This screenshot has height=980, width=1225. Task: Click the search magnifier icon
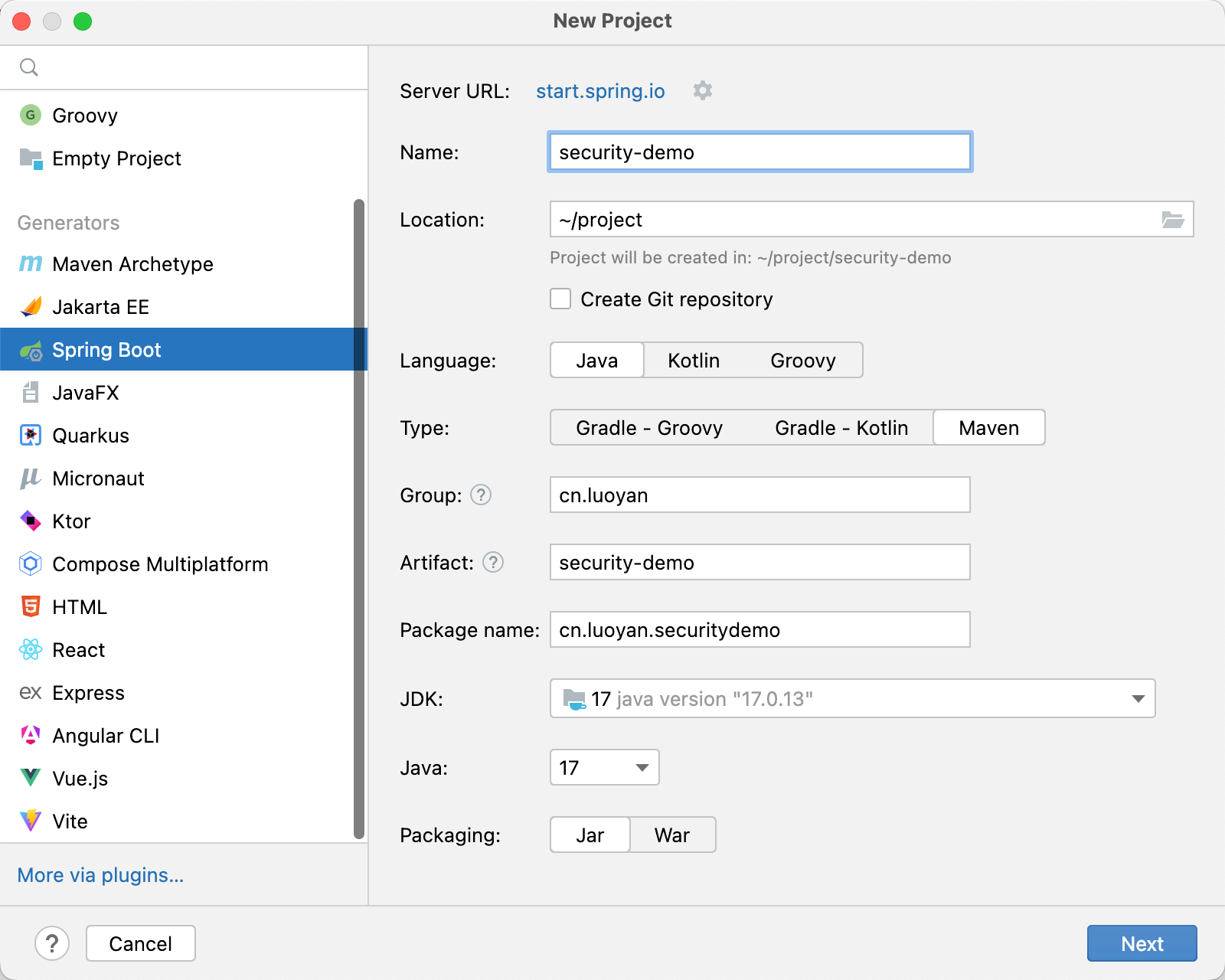point(29,67)
